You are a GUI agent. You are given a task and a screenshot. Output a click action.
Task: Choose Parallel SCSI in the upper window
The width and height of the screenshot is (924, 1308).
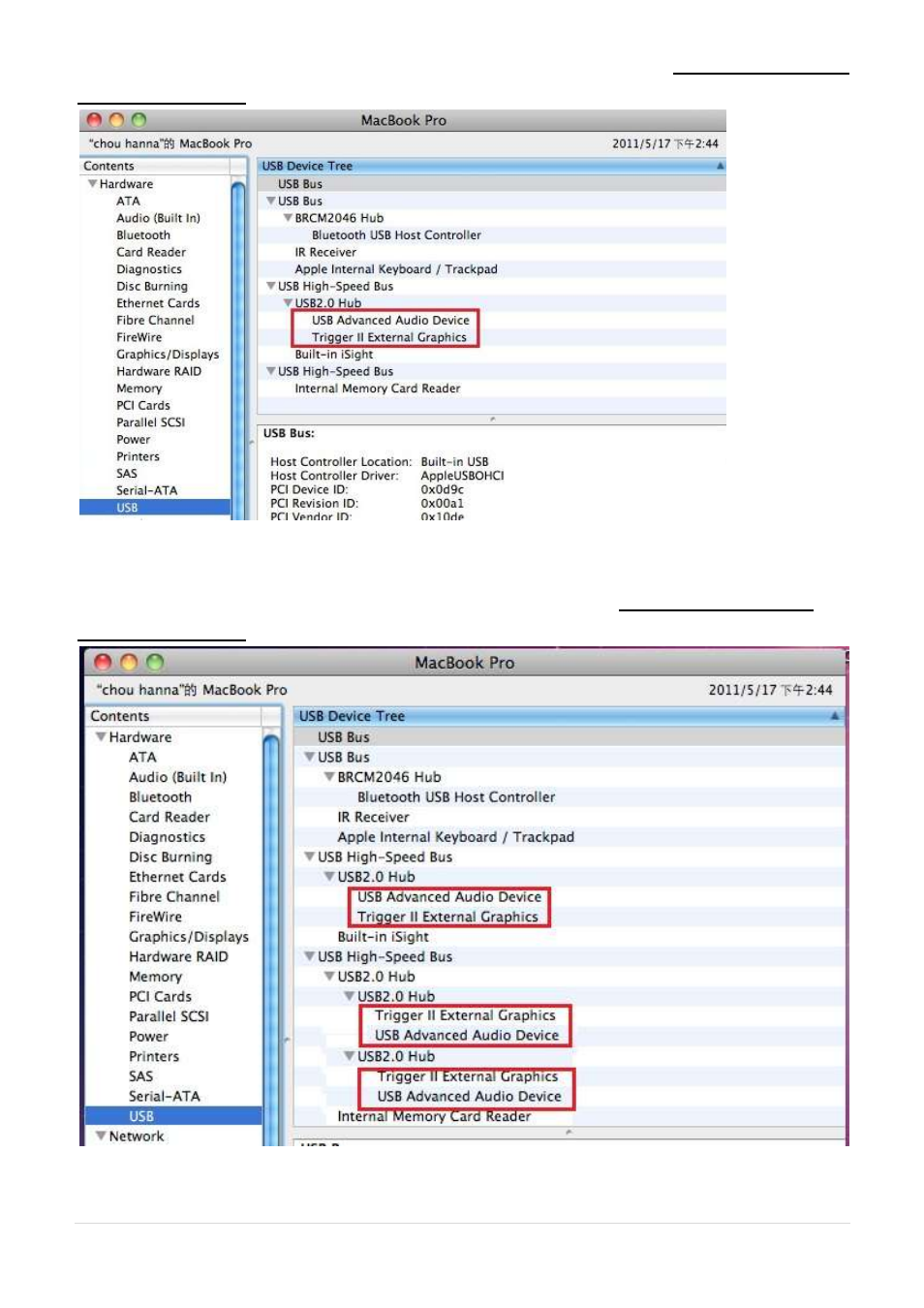coord(150,422)
